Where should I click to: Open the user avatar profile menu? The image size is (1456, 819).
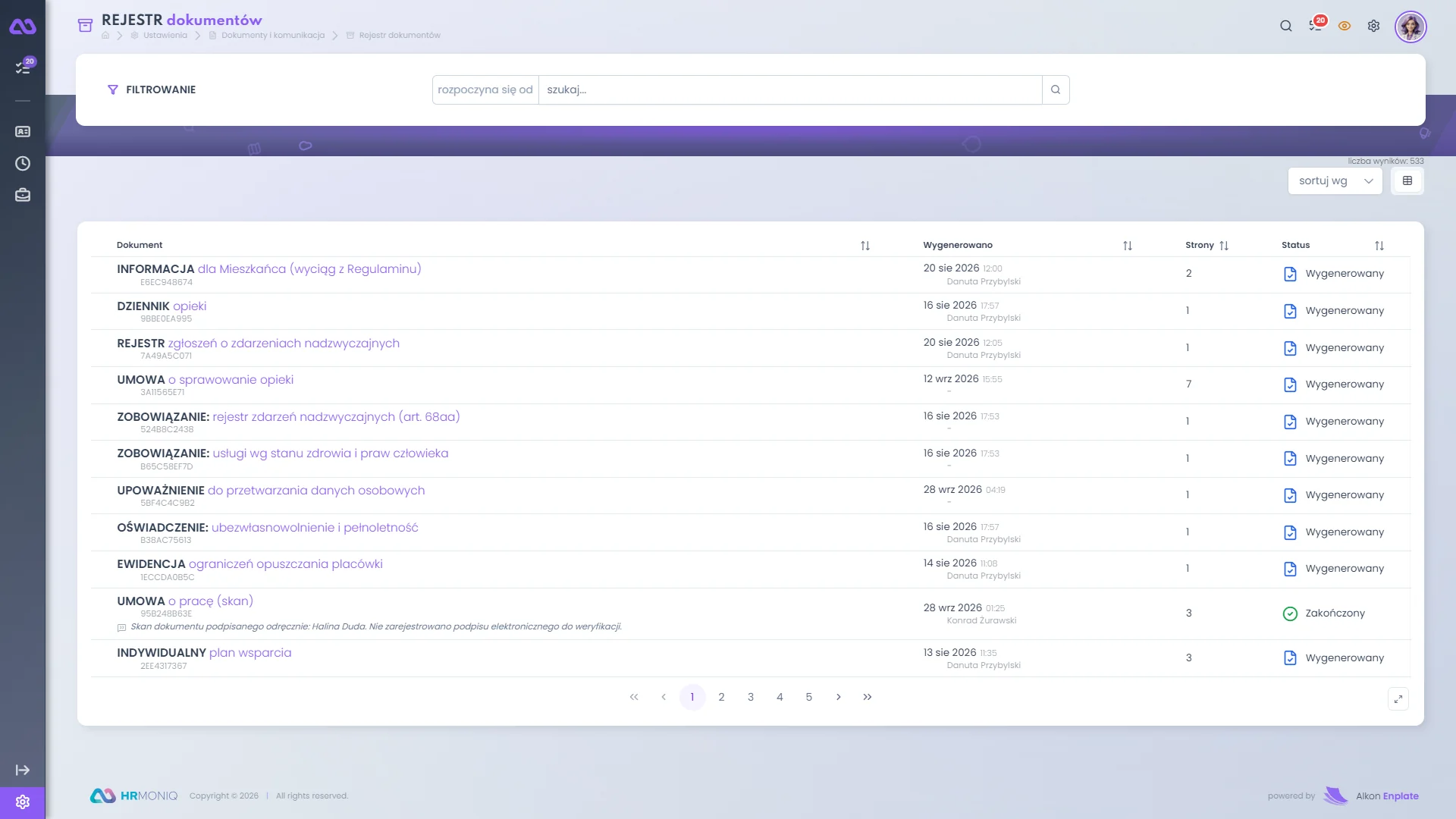coord(1410,27)
